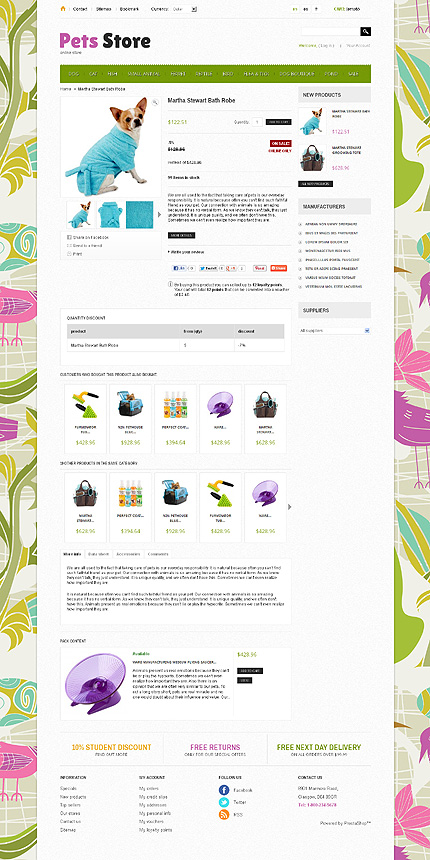
Task: Open the Dog category in green menu
Action: coord(73,73)
